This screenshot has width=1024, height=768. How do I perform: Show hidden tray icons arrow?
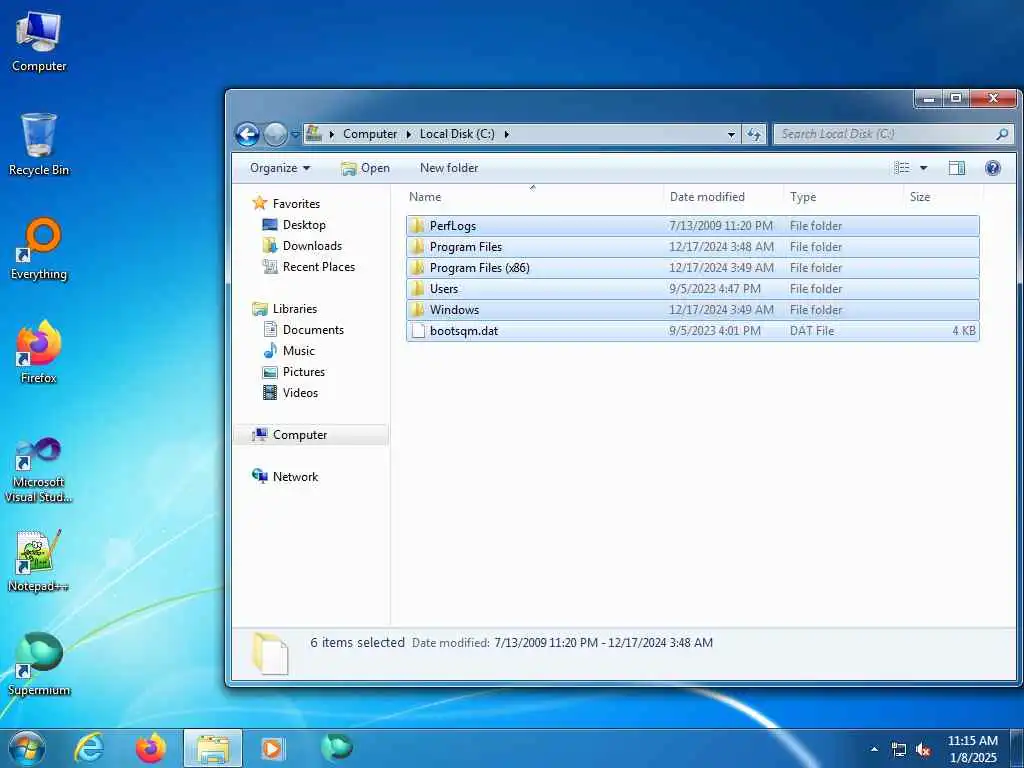coord(874,749)
